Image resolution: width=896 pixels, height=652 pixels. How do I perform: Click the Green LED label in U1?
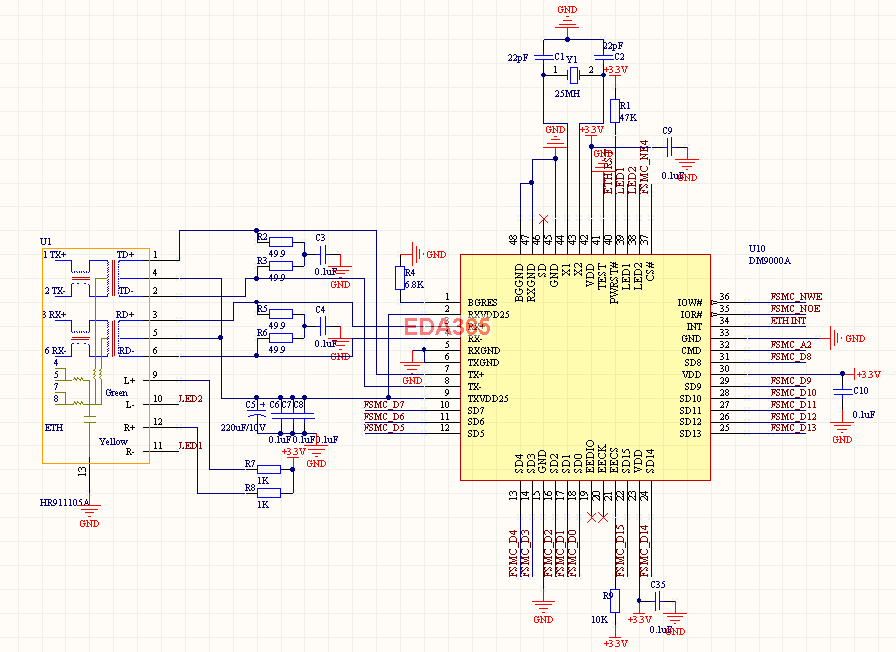(x=117, y=393)
